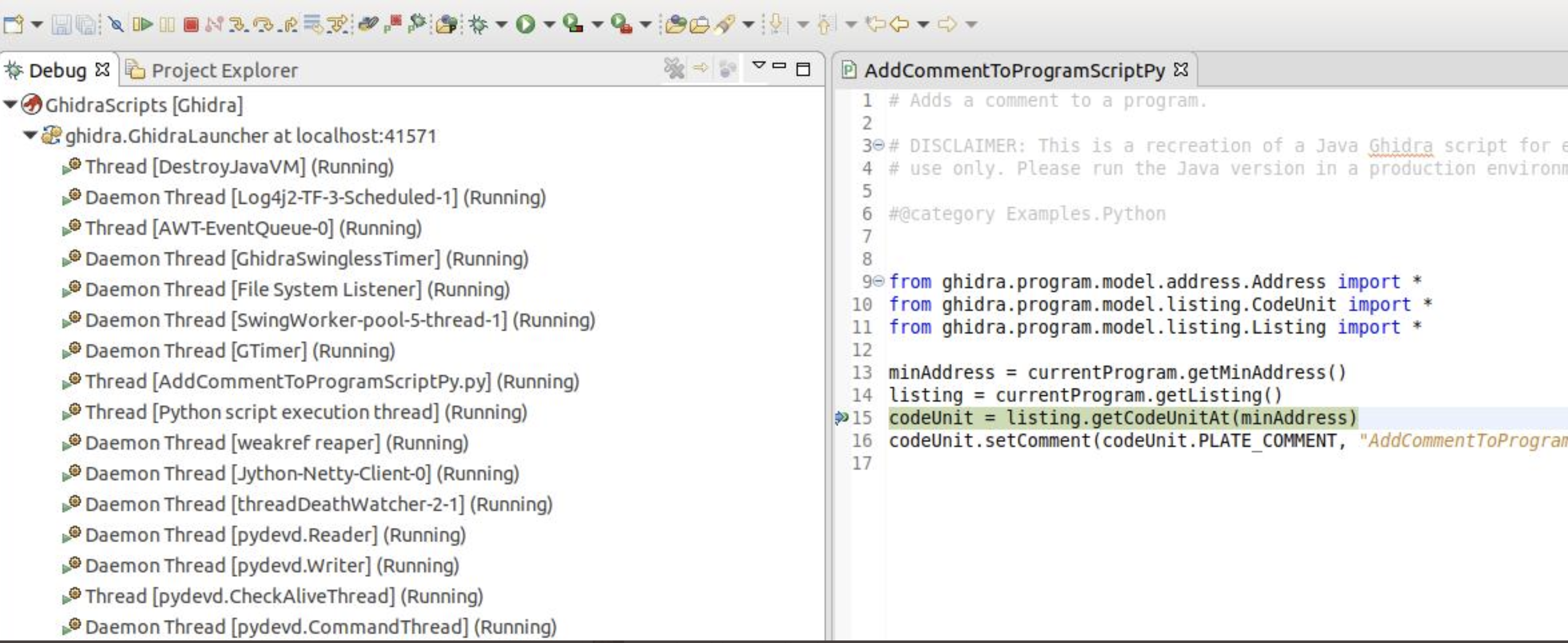The height and width of the screenshot is (643, 1568).
Task: Click the Resume debugging icon
Action: point(143,24)
